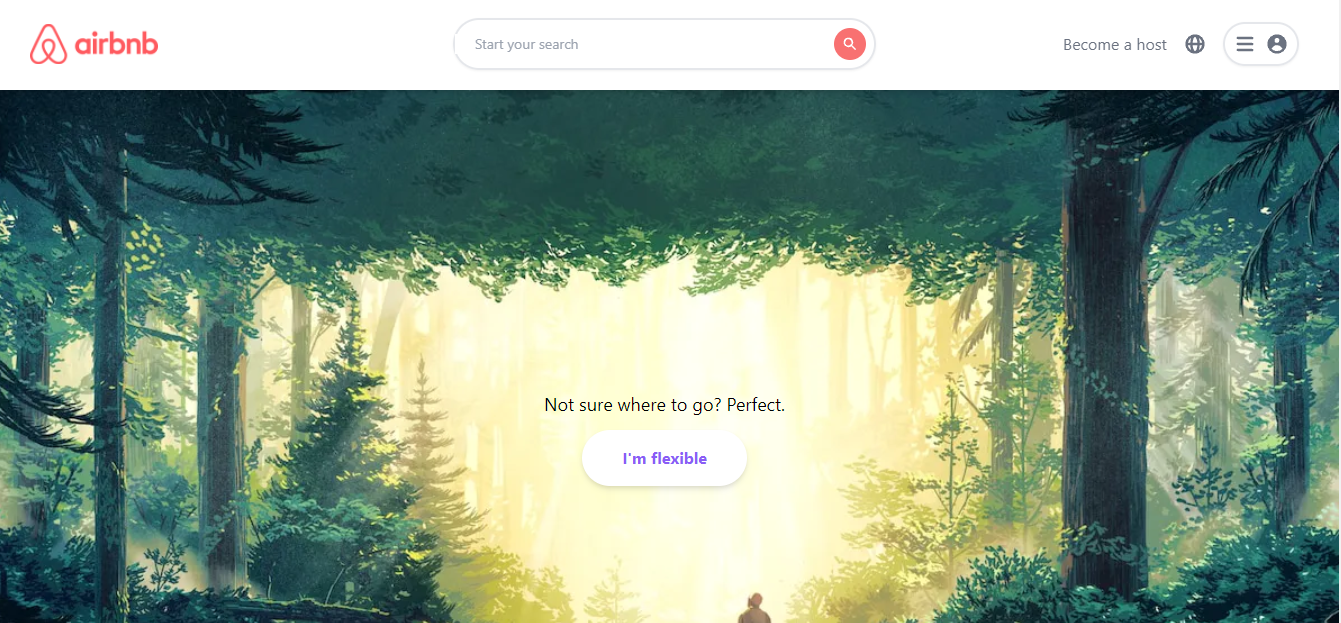
Task: Click the user profile avatar icon
Action: (1276, 44)
